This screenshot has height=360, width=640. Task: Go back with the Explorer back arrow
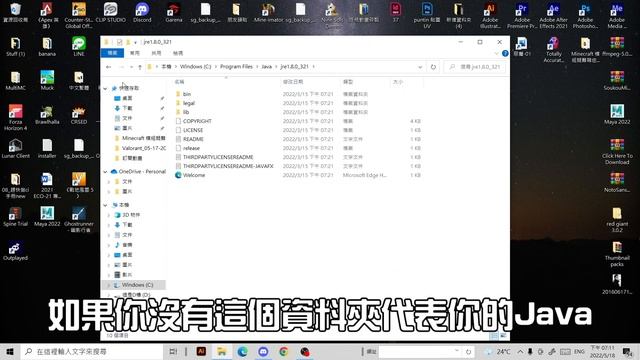click(x=109, y=67)
